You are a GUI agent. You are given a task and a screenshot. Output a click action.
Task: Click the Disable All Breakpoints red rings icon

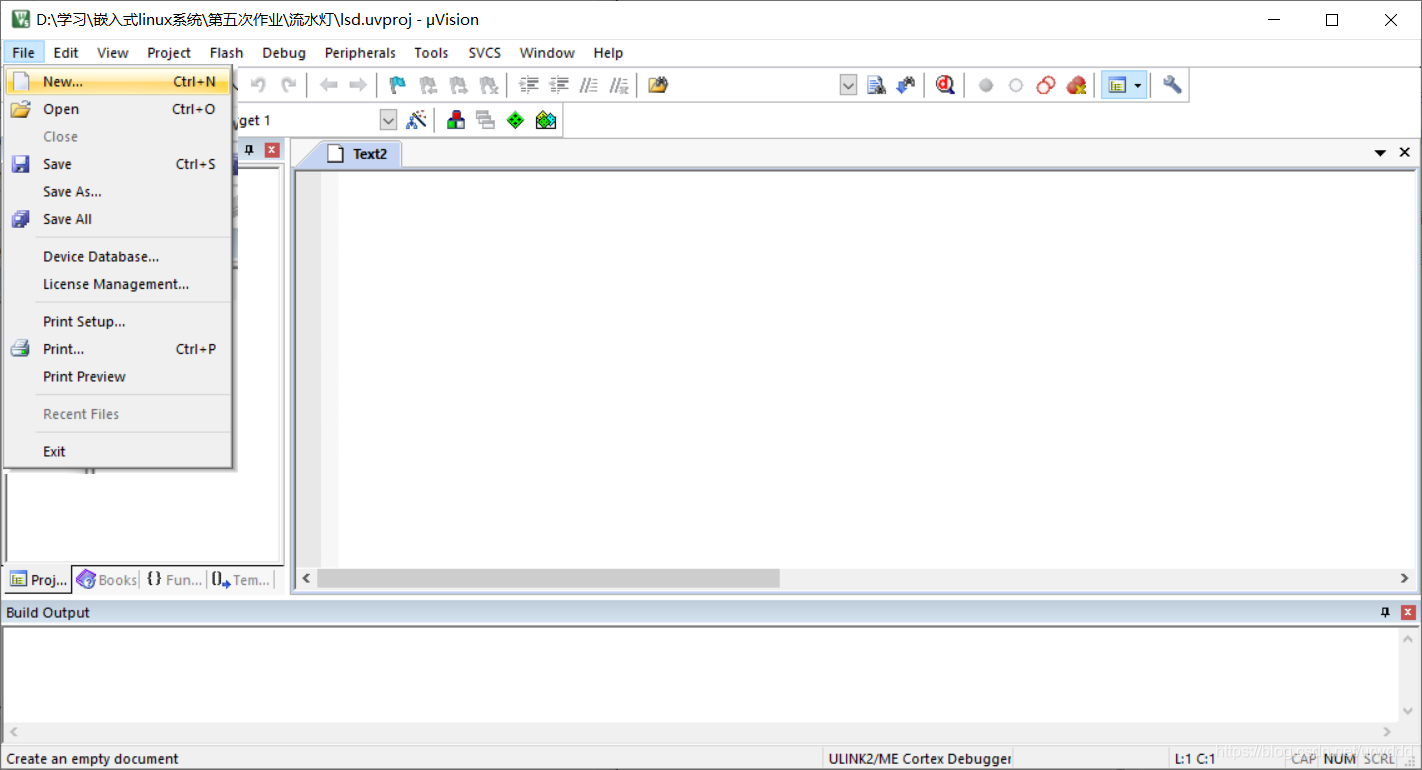tap(1046, 85)
